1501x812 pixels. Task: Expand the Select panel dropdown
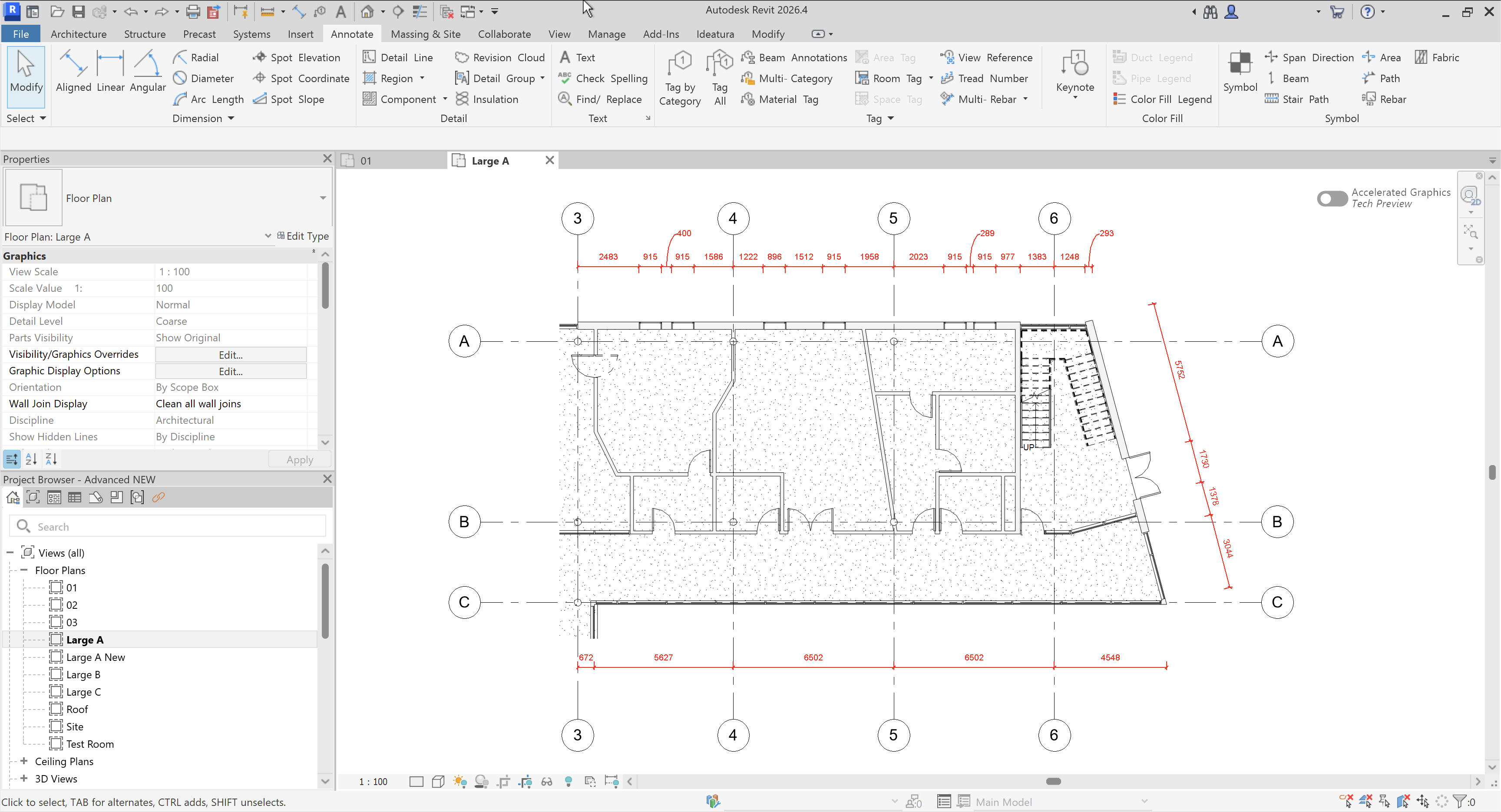26,118
